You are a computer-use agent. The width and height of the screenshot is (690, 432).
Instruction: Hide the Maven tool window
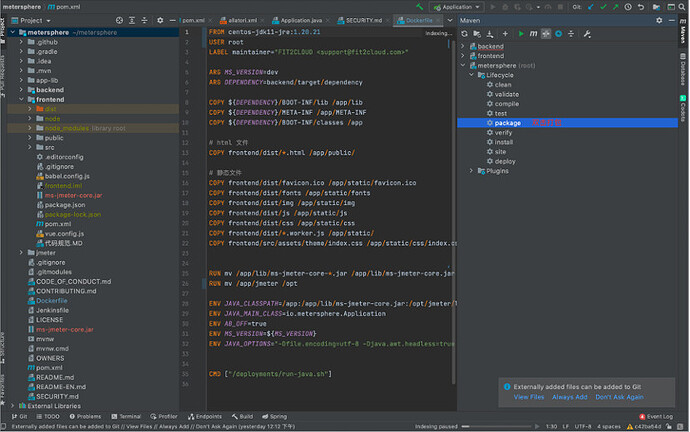coord(672,20)
